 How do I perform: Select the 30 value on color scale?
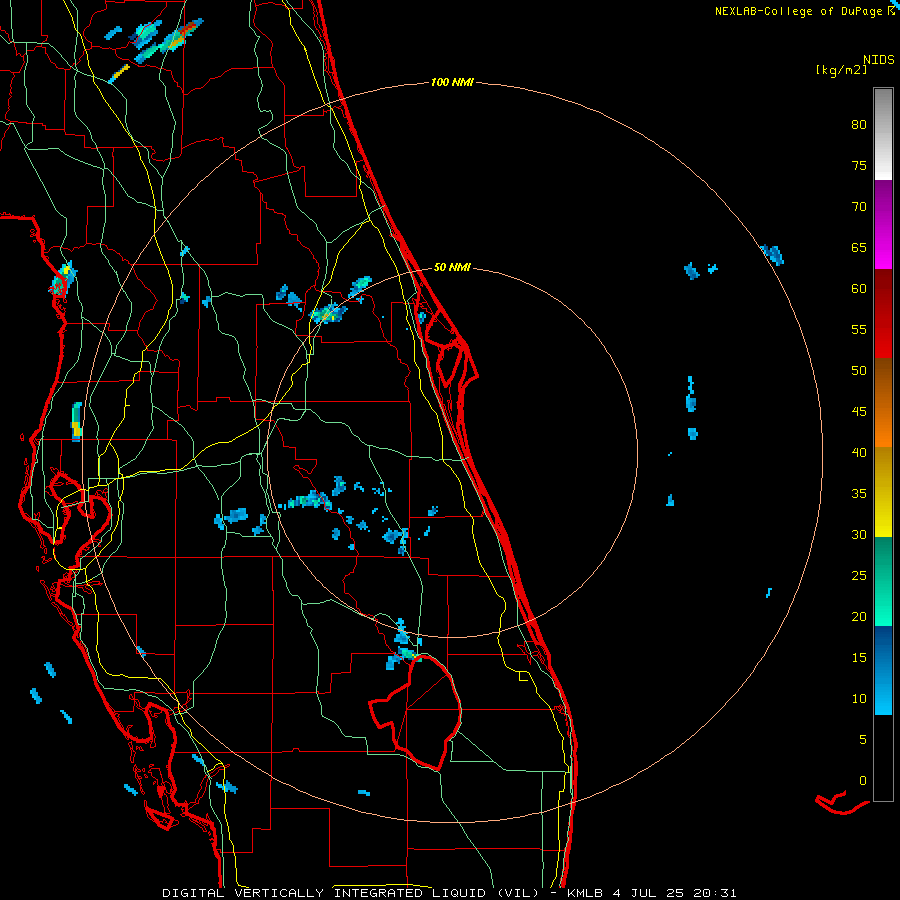pos(859,535)
